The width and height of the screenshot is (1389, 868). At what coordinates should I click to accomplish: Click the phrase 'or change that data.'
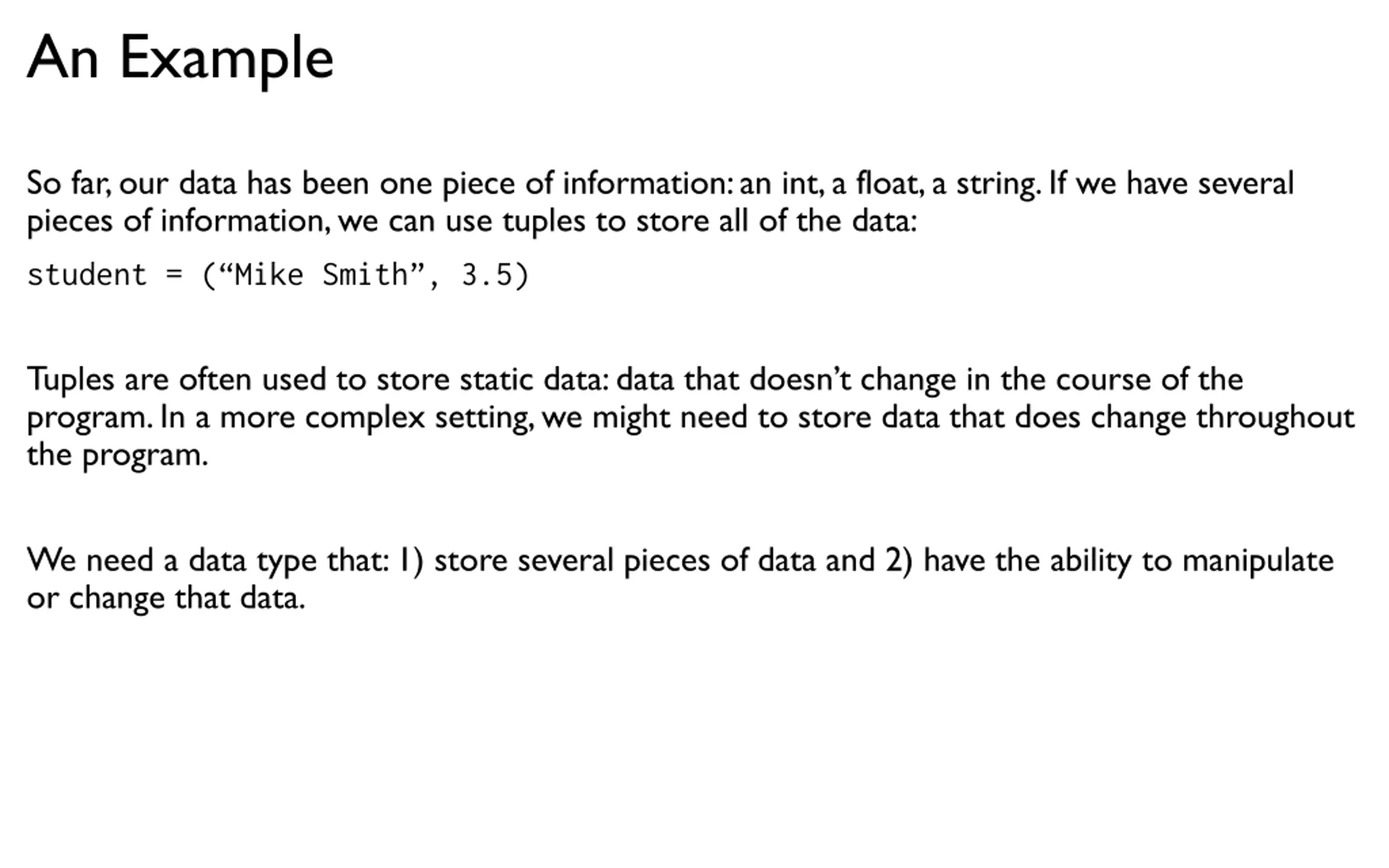click(x=166, y=598)
